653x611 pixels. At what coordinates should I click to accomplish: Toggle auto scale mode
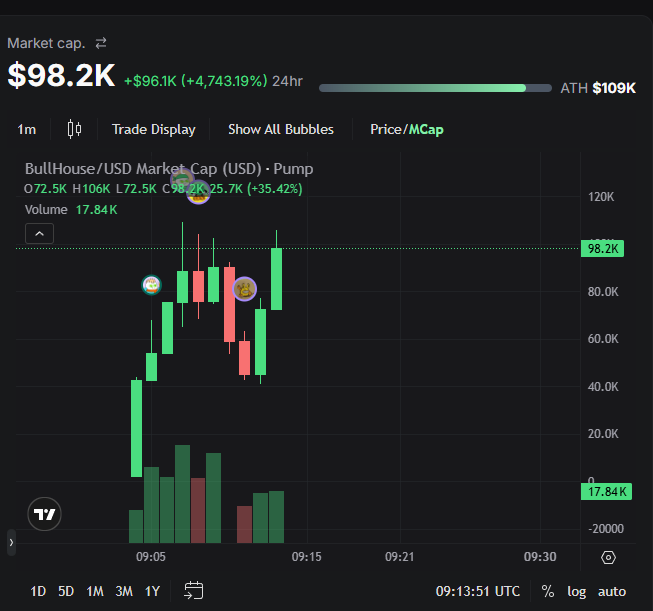(x=612, y=591)
